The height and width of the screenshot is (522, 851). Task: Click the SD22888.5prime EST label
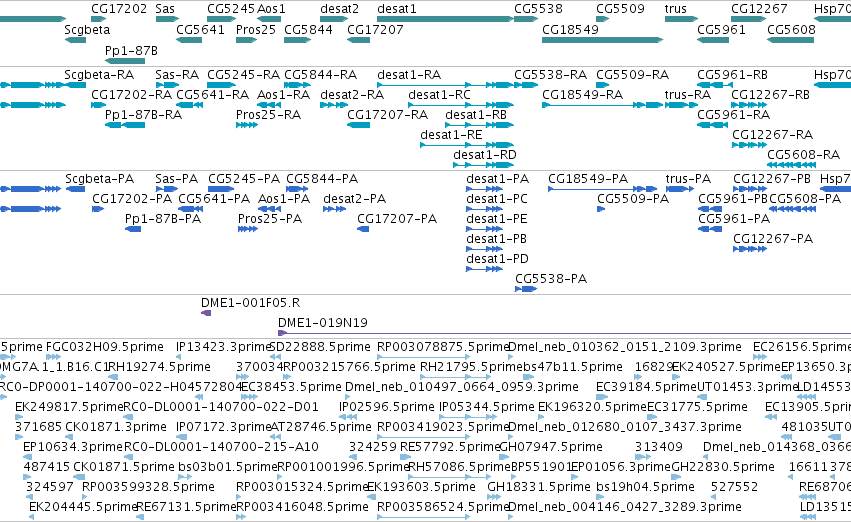coord(320,347)
